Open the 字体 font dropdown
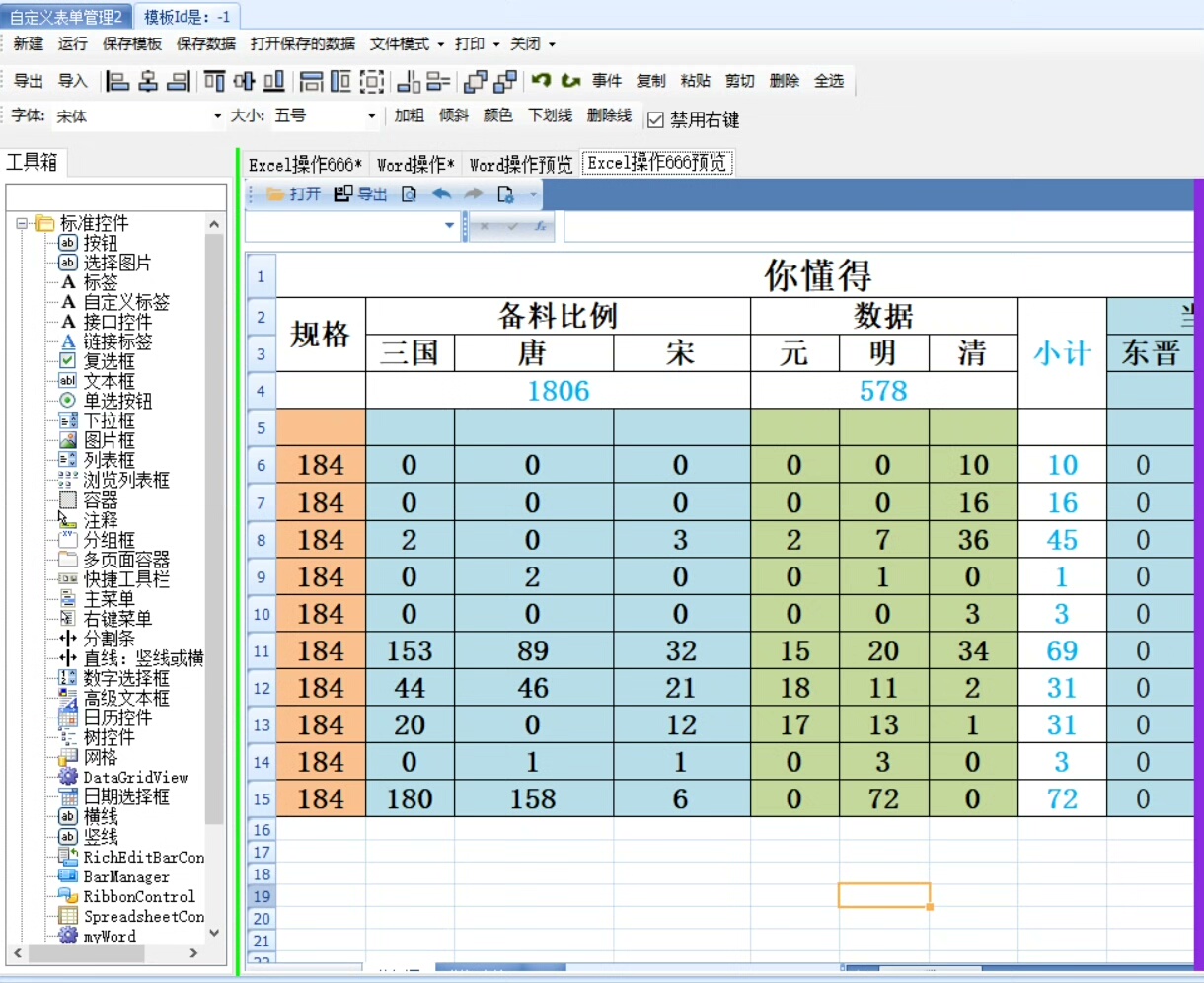The height and width of the screenshot is (983, 1204). click(217, 116)
